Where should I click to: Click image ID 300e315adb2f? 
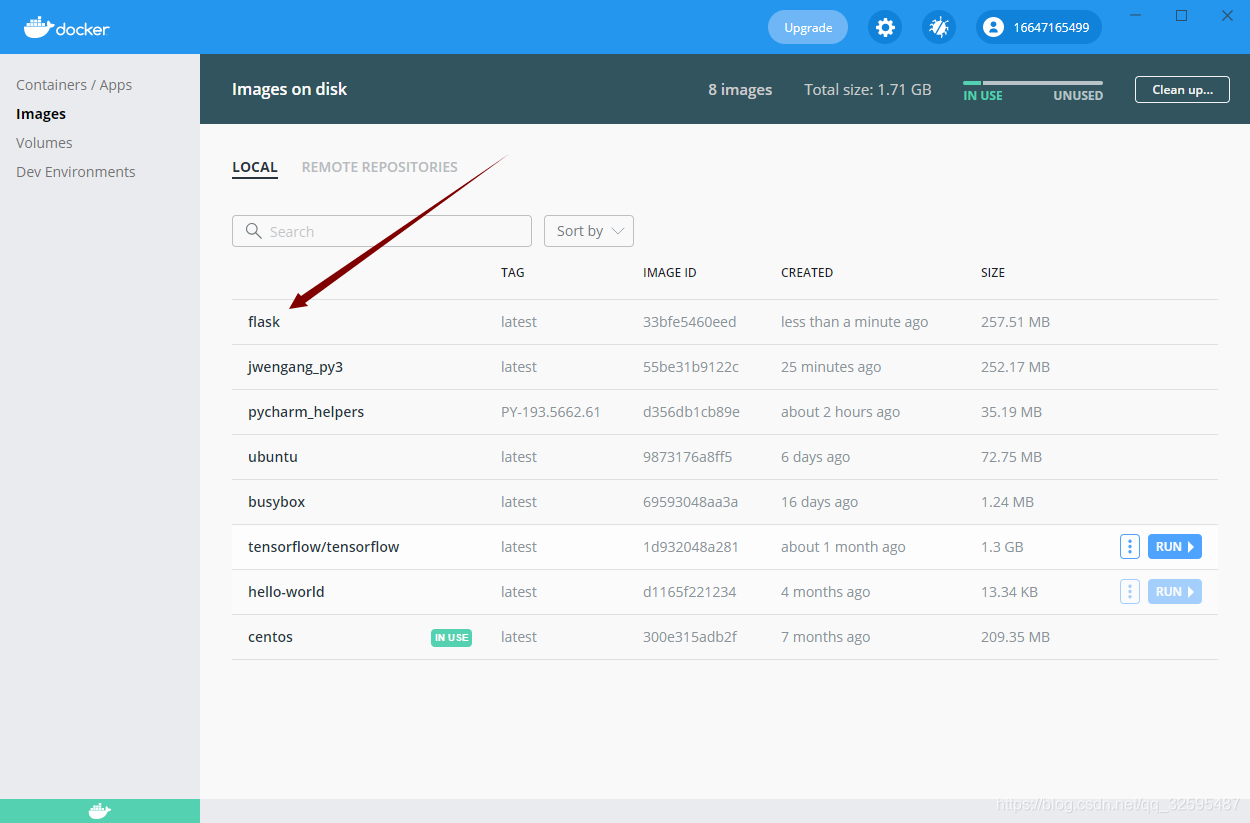(x=690, y=637)
